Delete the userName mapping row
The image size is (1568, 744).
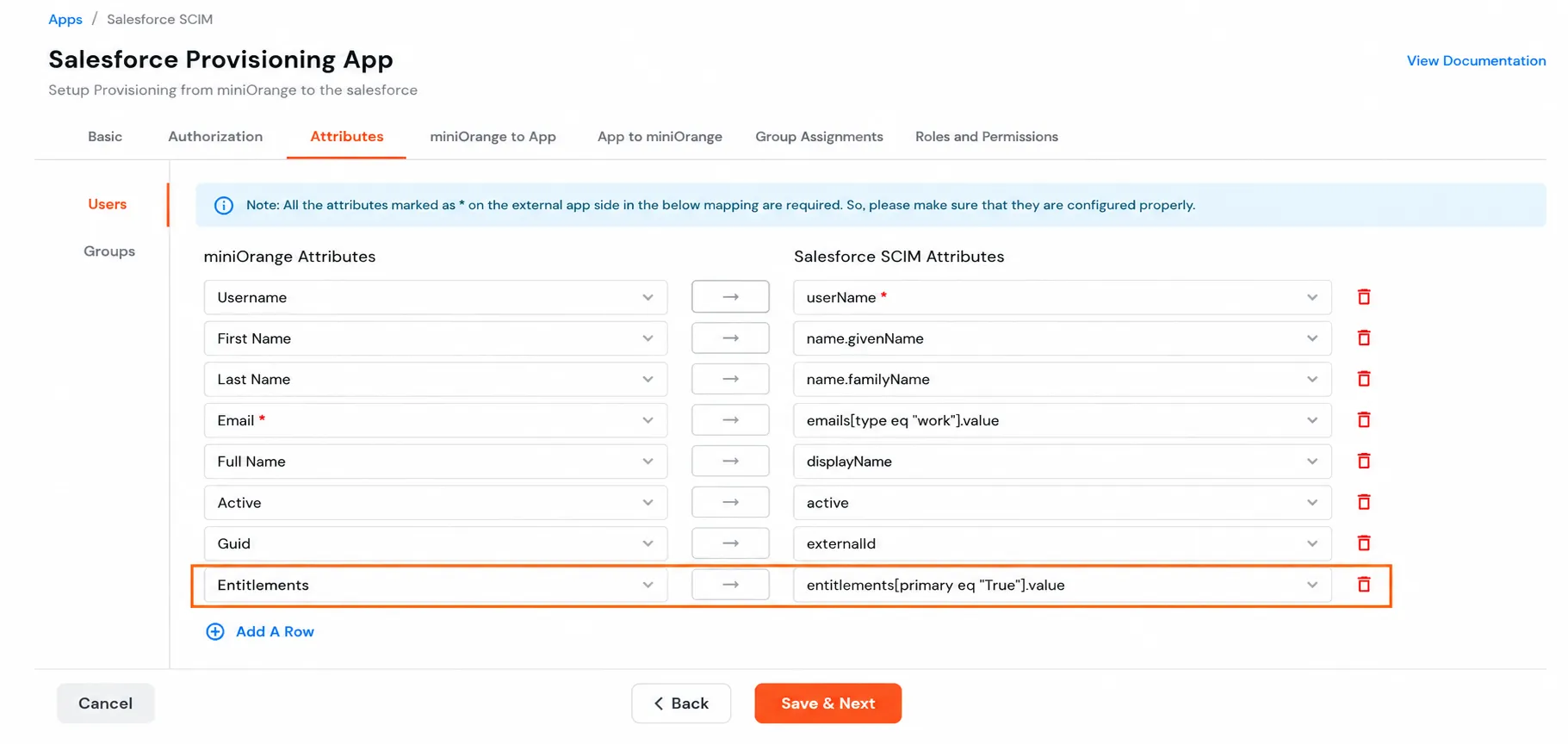pyautogui.click(x=1364, y=297)
